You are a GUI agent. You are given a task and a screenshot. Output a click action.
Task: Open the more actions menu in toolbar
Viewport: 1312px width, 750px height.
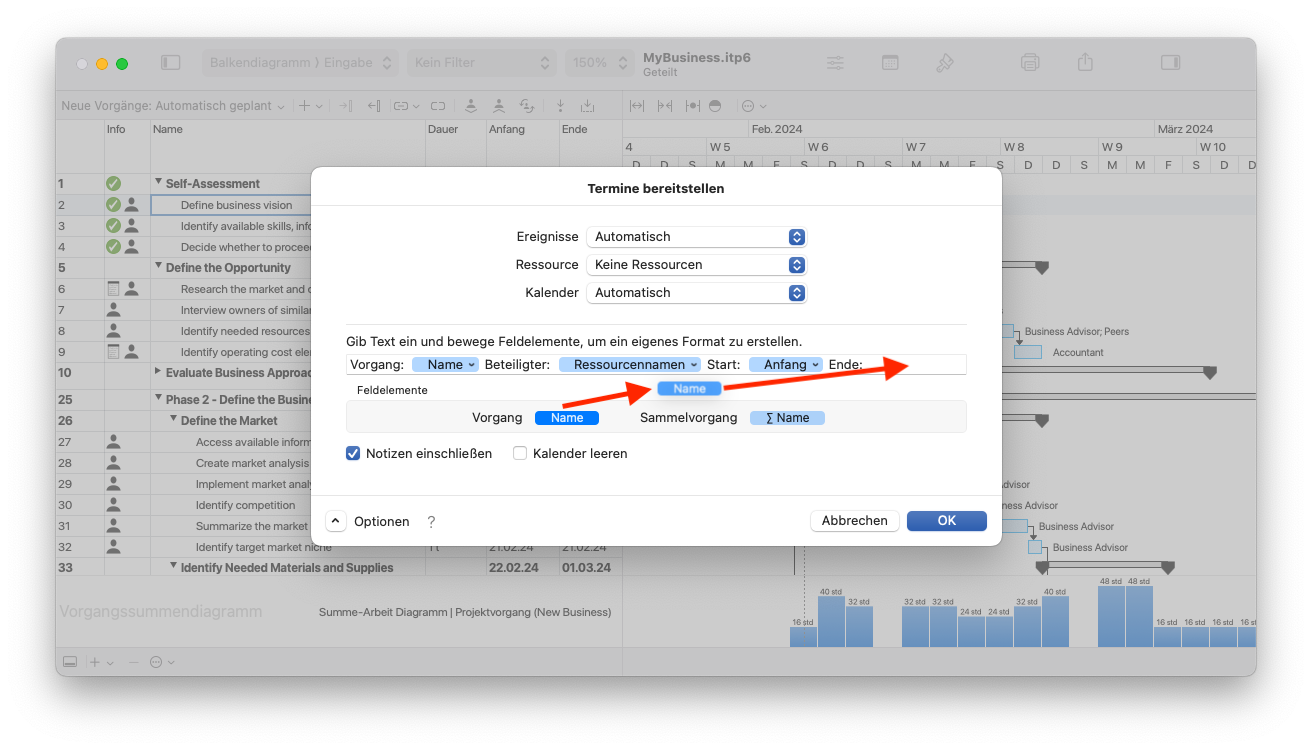click(753, 105)
